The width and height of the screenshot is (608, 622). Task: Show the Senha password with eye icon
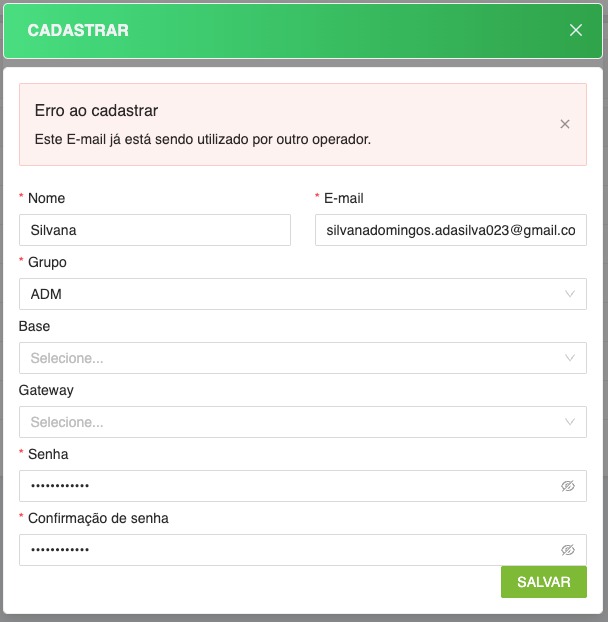[568, 486]
